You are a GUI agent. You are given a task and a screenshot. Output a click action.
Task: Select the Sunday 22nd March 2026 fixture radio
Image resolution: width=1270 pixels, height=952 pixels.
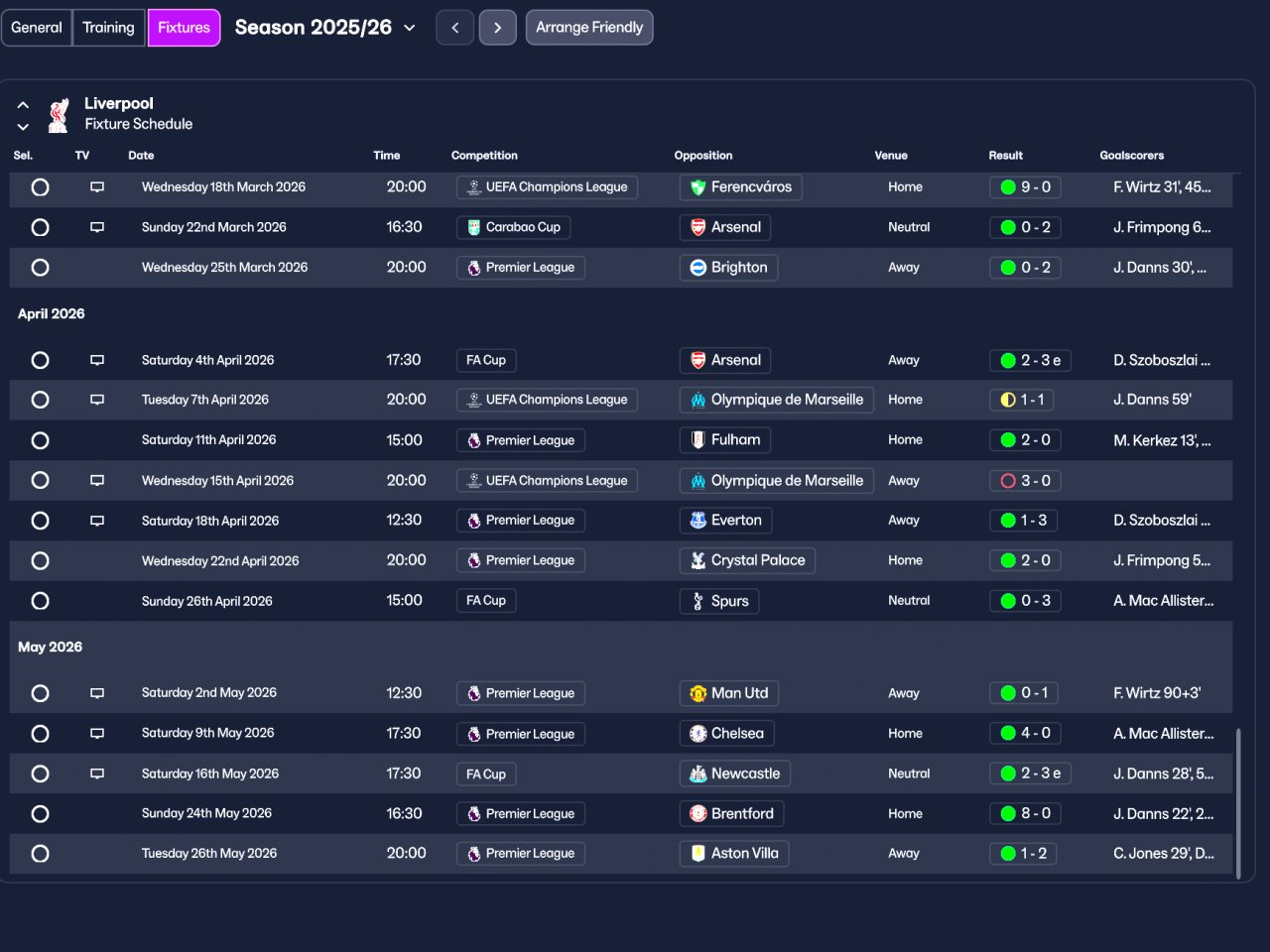click(x=40, y=227)
